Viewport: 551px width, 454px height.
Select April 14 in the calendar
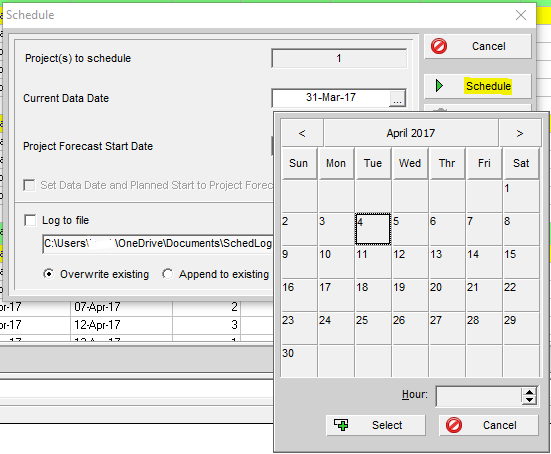(x=484, y=262)
